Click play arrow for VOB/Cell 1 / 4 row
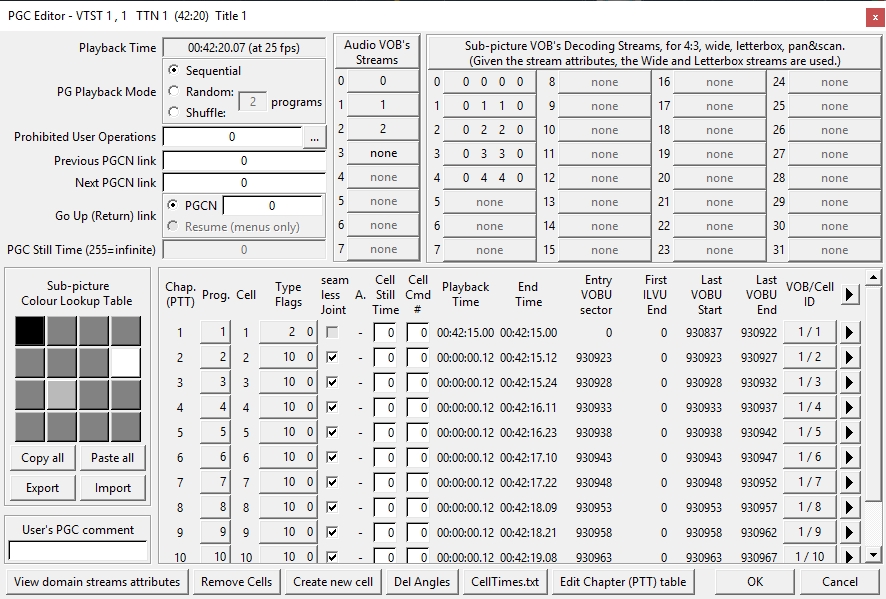Screen dimensions: 886x599 point(850,407)
